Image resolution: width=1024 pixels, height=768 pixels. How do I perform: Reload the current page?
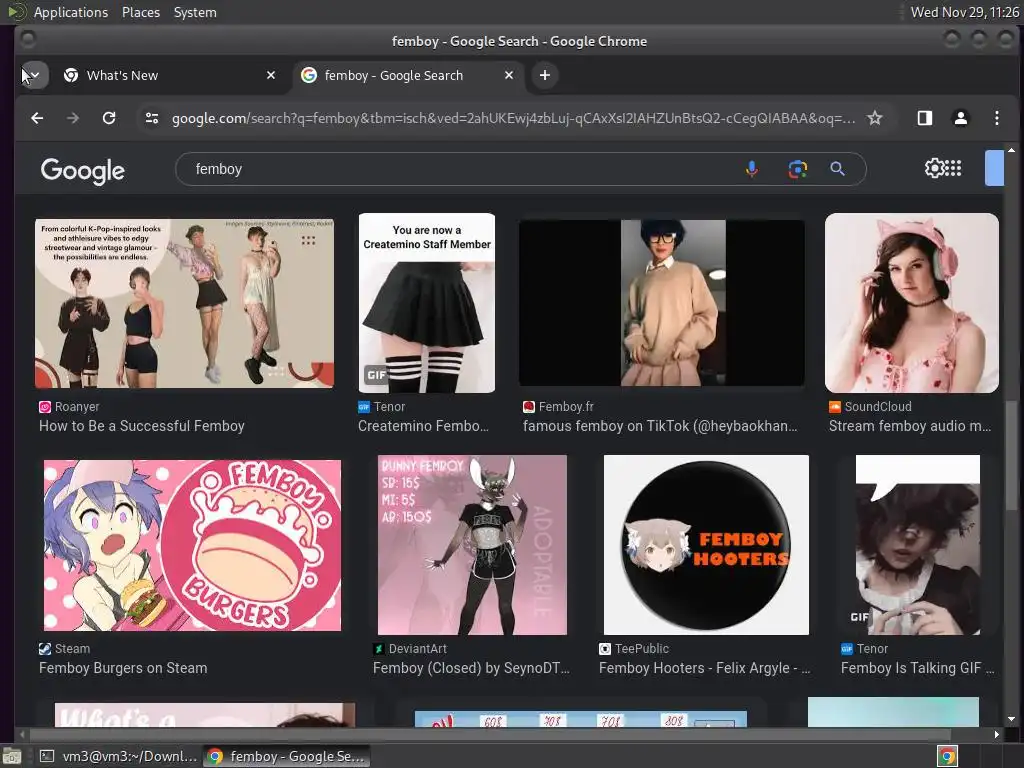tap(109, 118)
